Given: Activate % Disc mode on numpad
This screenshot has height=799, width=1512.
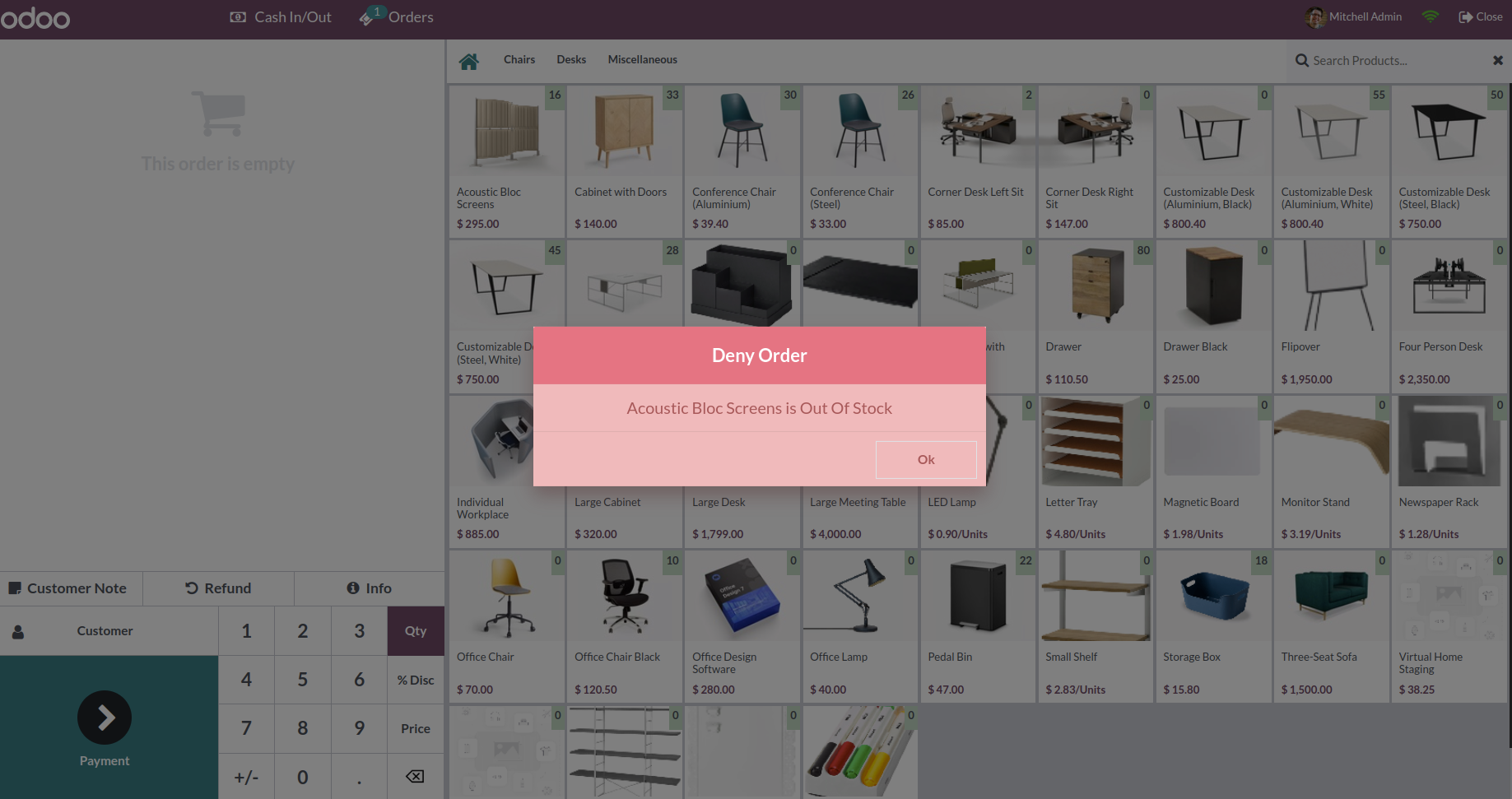Looking at the screenshot, I should point(416,680).
